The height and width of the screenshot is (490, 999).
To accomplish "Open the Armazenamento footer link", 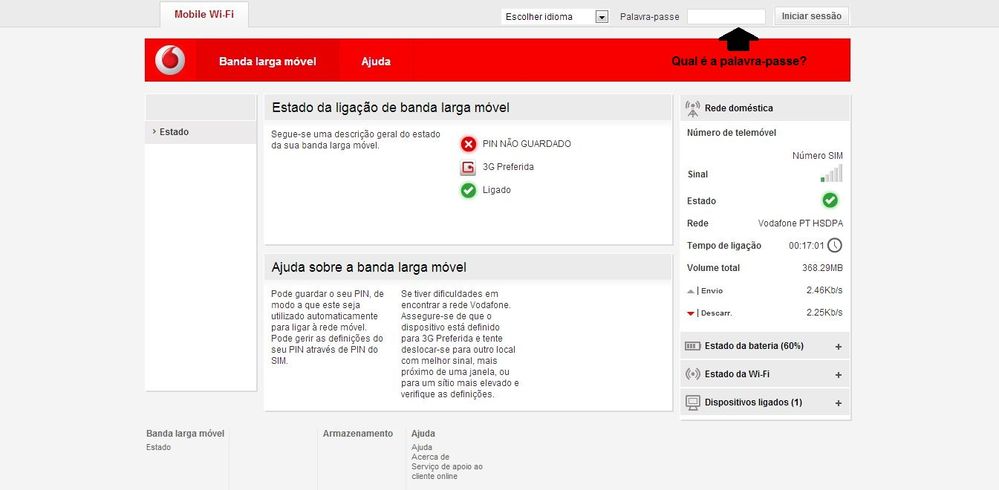I will 358,433.
